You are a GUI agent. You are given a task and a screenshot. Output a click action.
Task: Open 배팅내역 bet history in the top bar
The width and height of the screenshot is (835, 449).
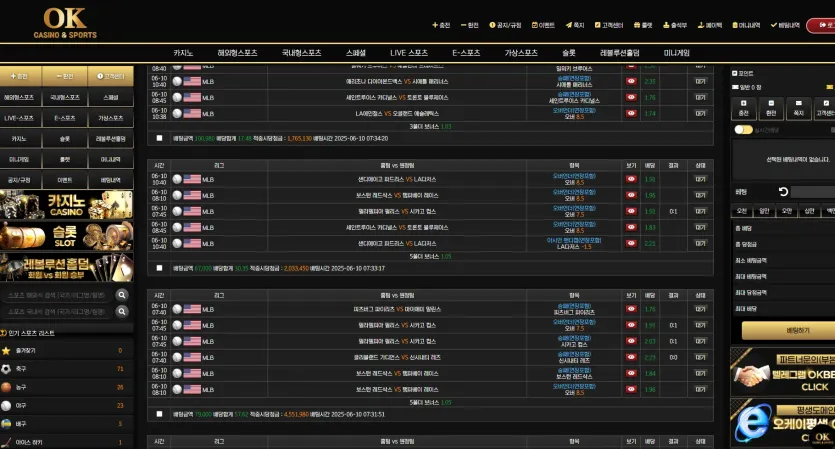tap(785, 25)
